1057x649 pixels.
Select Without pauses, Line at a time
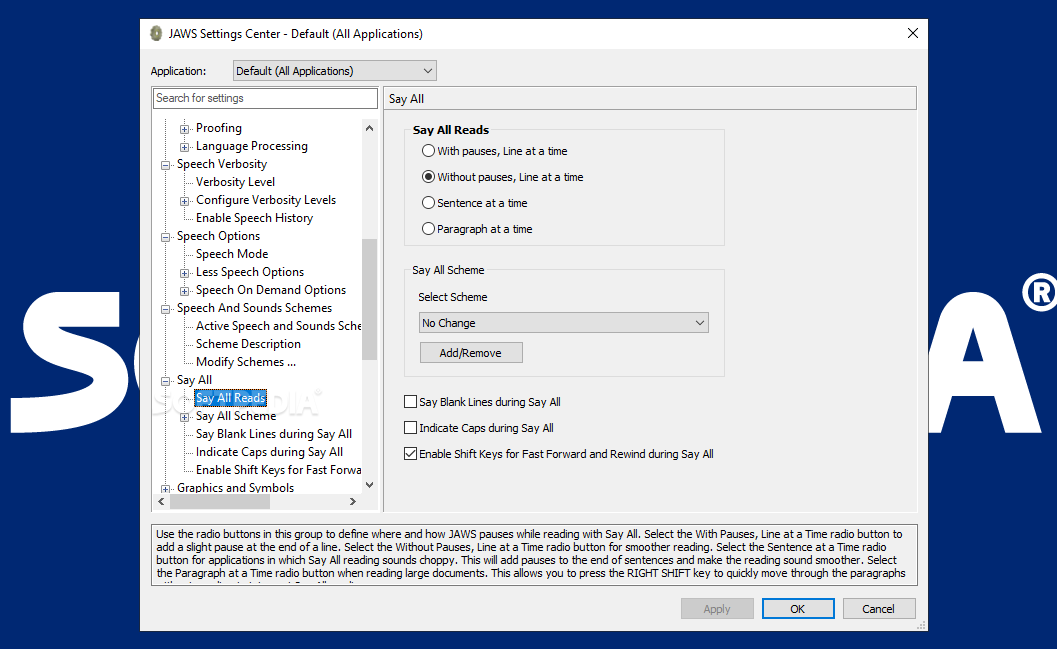click(428, 177)
